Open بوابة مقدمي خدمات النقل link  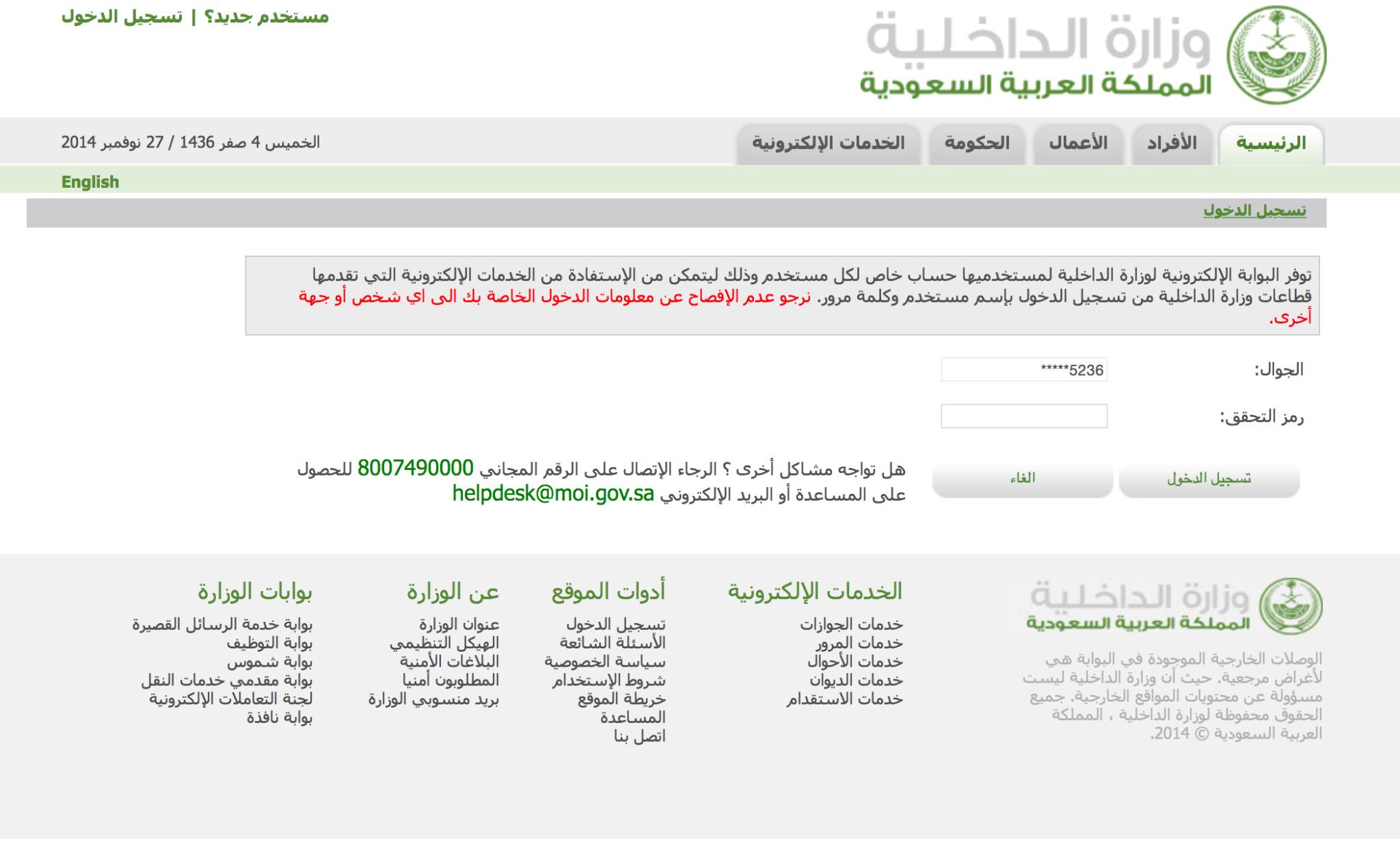pyautogui.click(x=227, y=681)
